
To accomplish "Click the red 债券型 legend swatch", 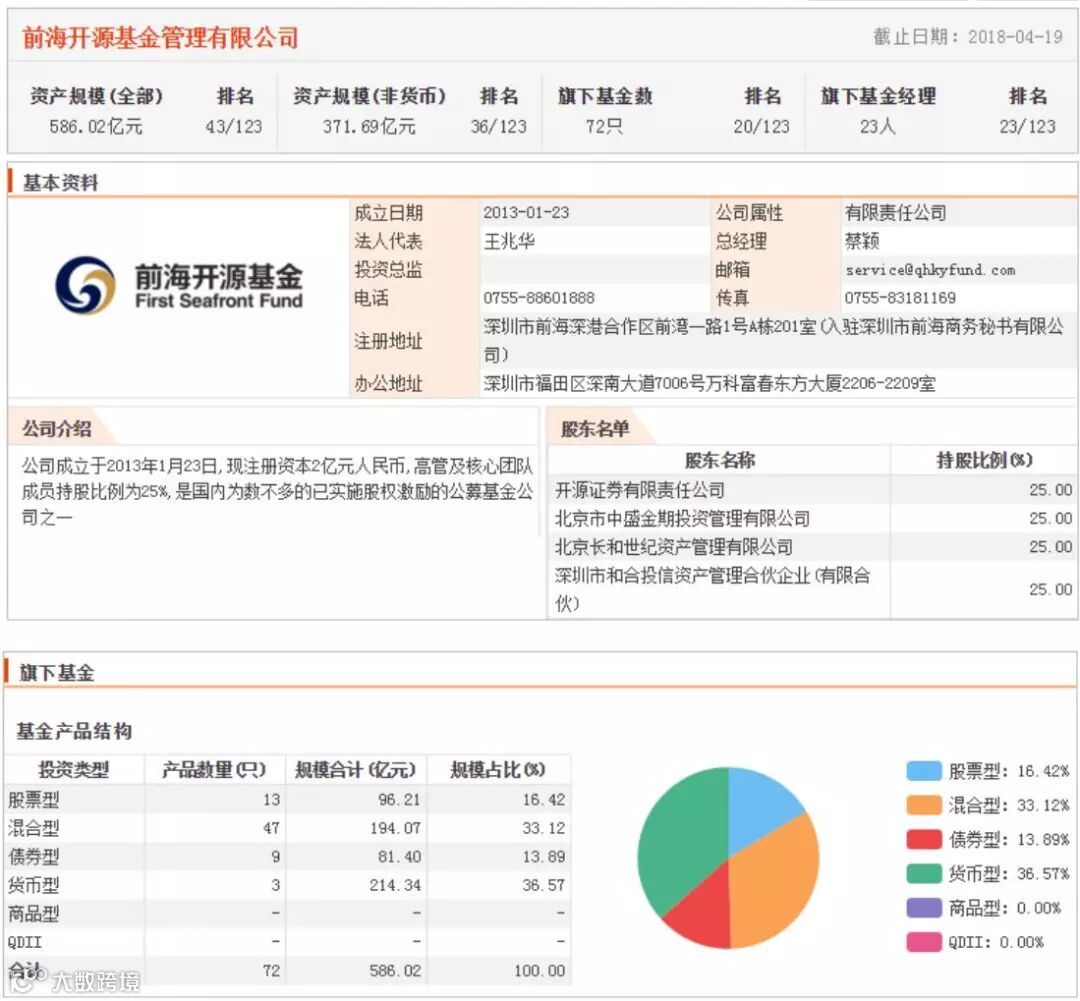I will pyautogui.click(x=924, y=839).
